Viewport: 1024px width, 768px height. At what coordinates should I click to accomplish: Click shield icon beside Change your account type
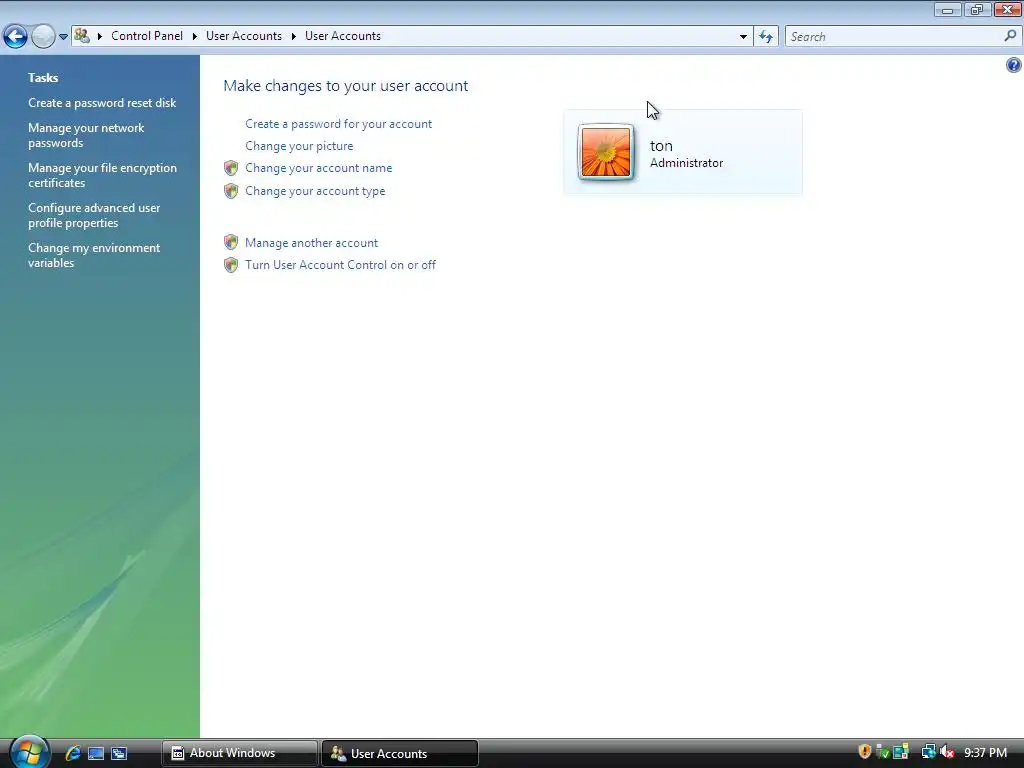pos(231,191)
